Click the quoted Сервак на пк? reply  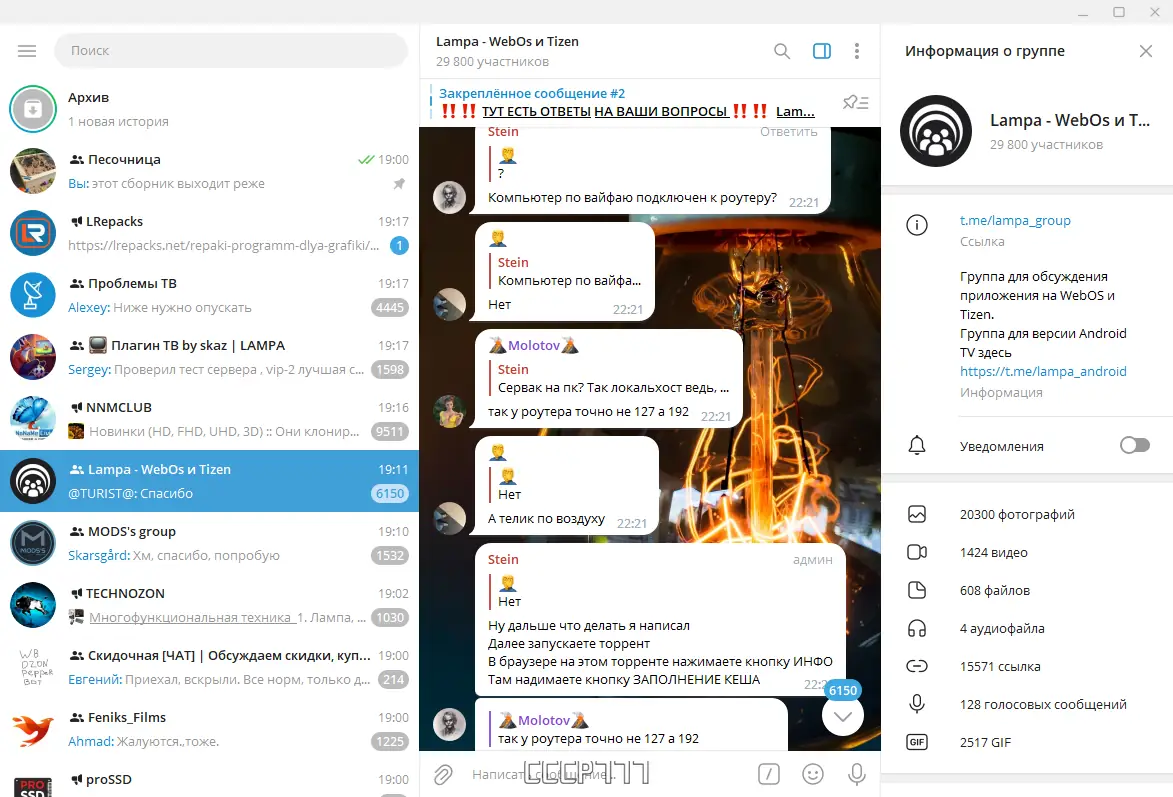(x=610, y=379)
